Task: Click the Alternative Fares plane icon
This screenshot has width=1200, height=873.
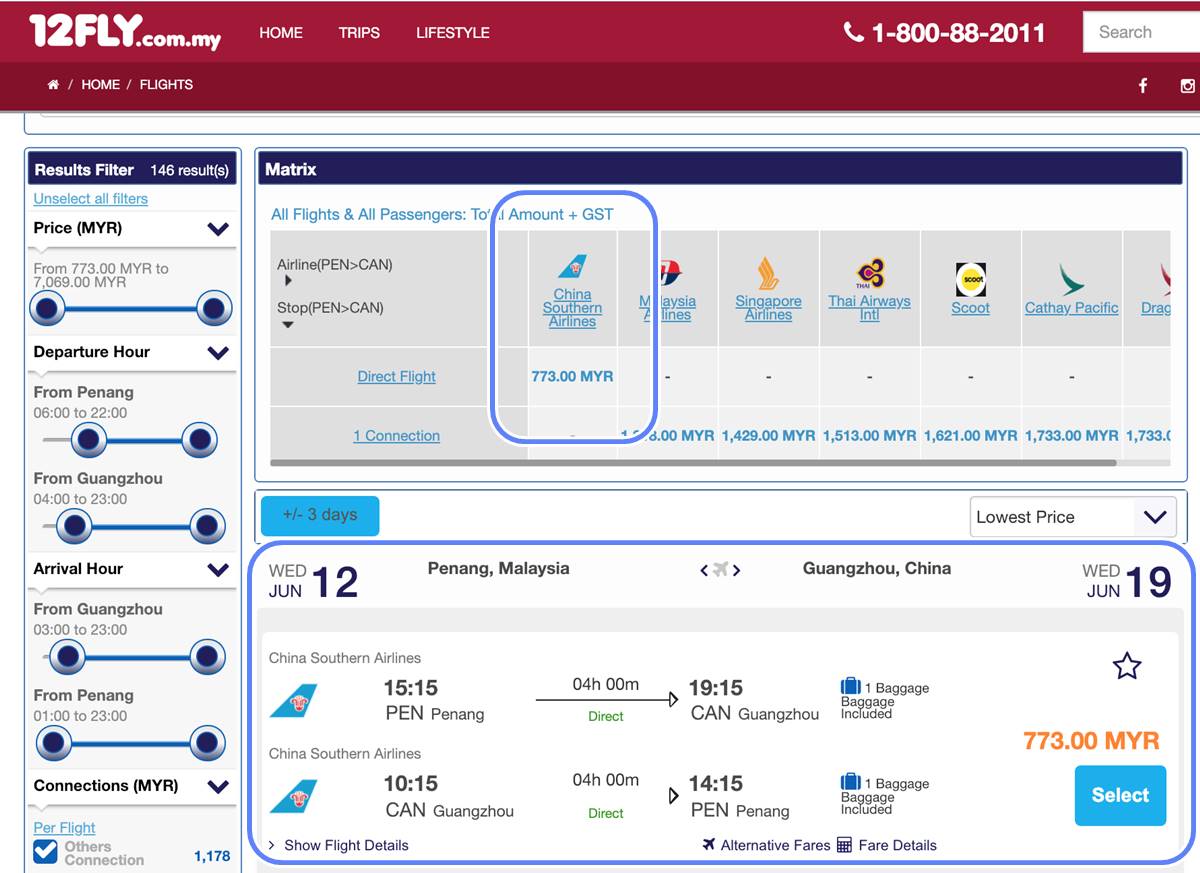Action: 709,845
